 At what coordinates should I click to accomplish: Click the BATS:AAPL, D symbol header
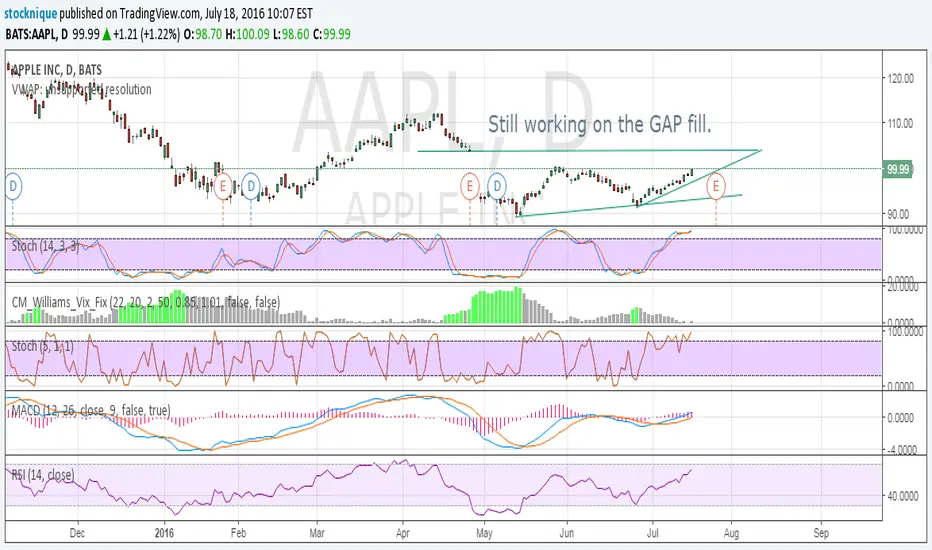36,34
